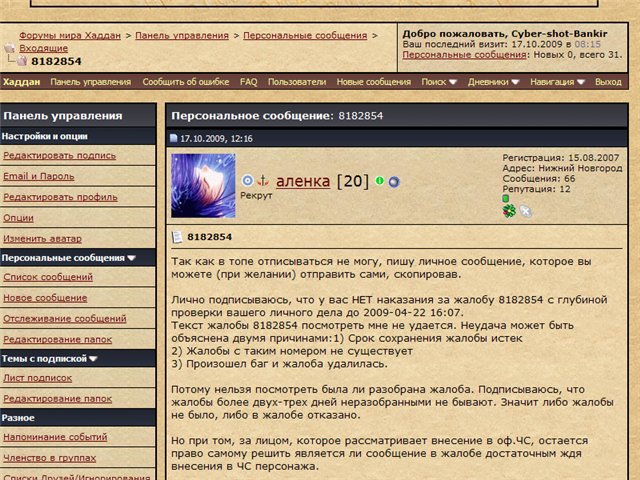Open Отслеживание сообщений link
The width and height of the screenshot is (640, 480).
coord(65,319)
